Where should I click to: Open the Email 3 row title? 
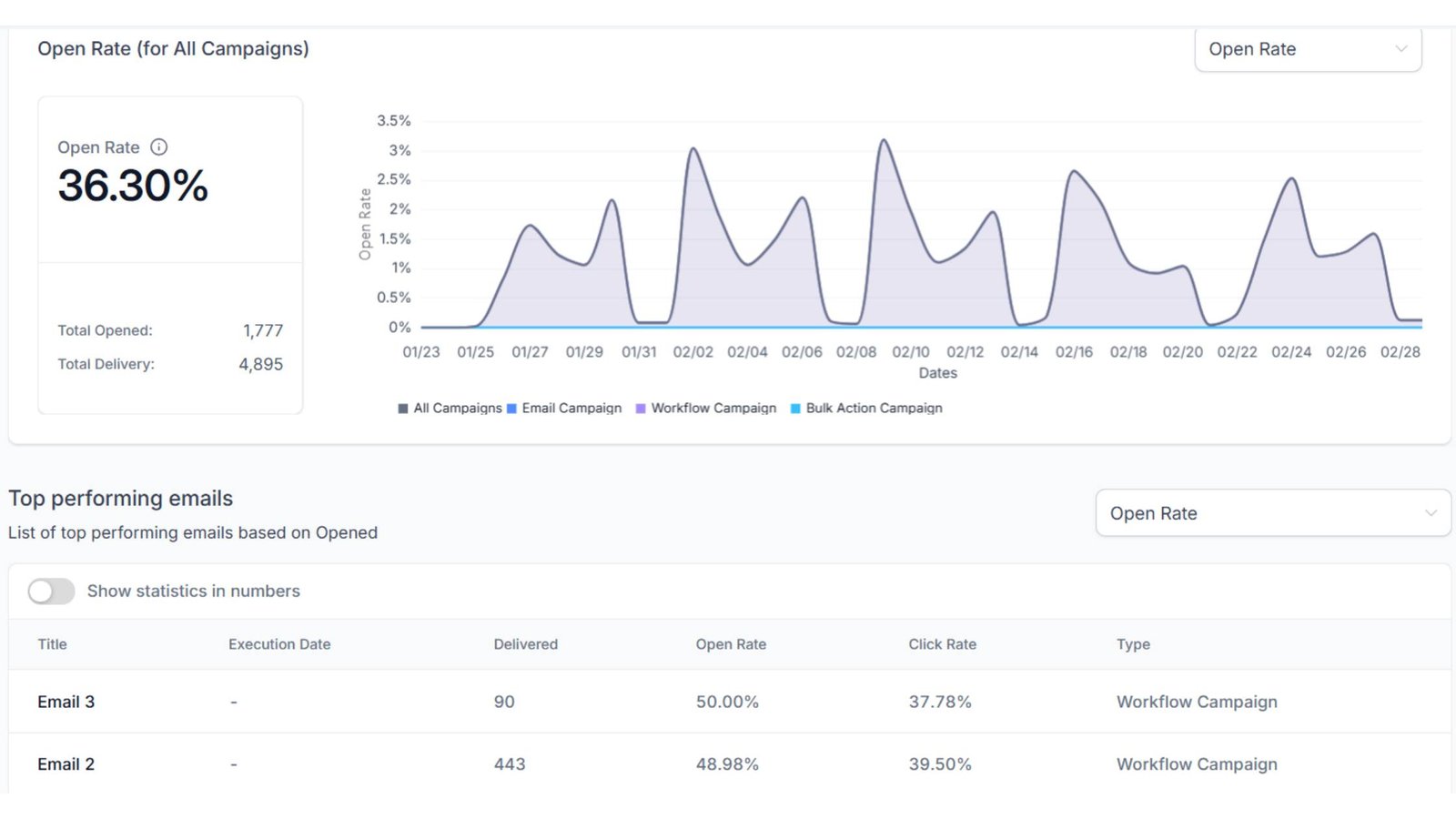click(x=66, y=702)
